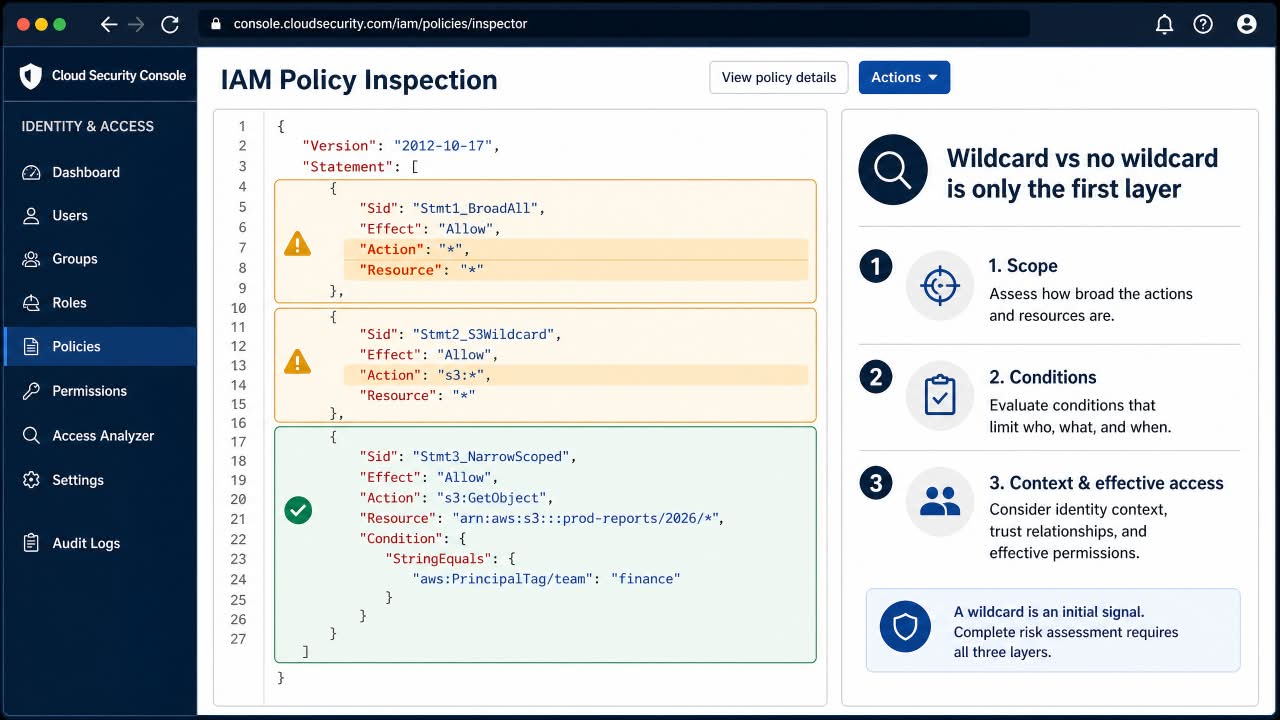Click the Settings gear icon
Viewport: 1280px width, 720px height.
(31, 480)
